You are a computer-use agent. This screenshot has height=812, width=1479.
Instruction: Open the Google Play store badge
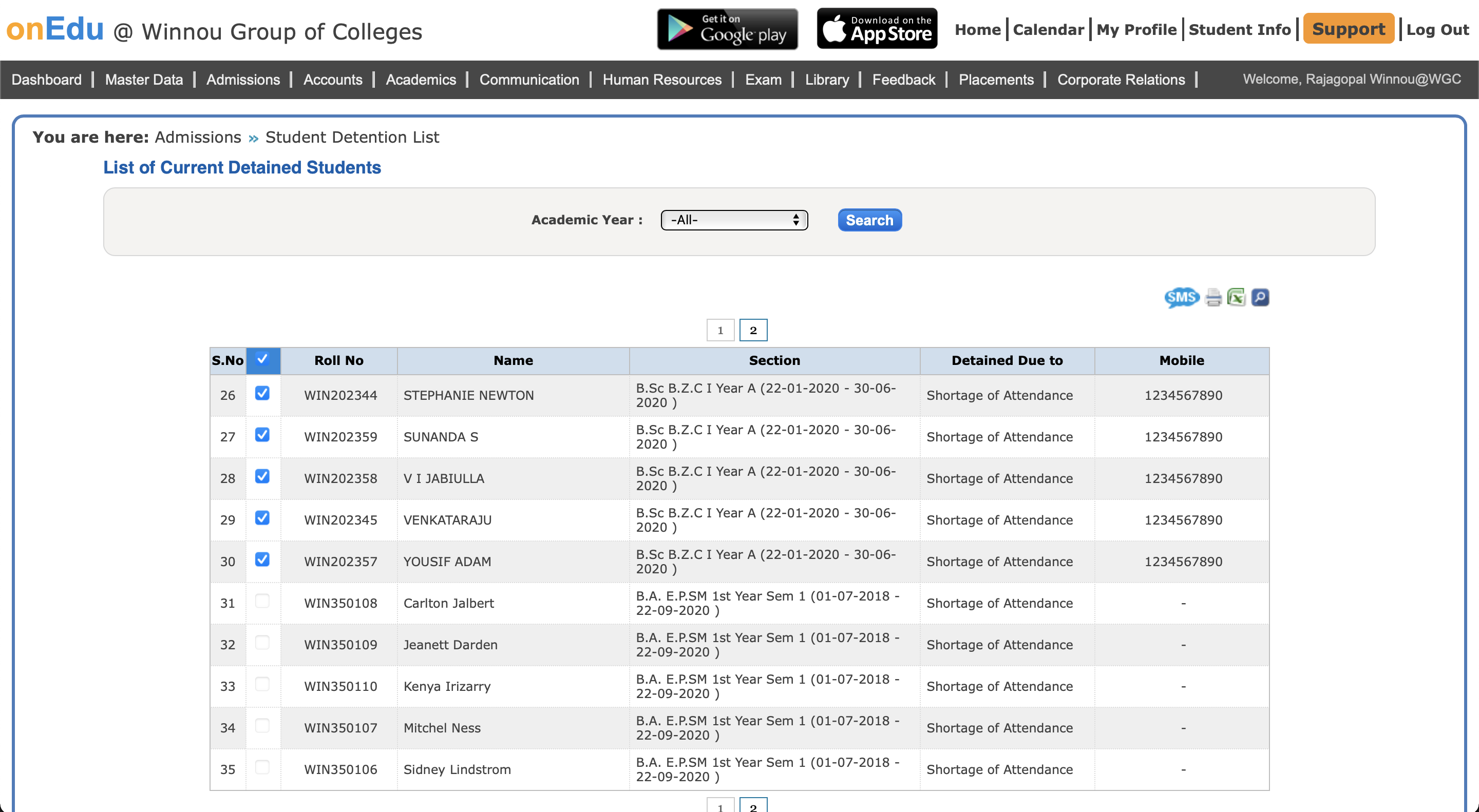(x=727, y=29)
